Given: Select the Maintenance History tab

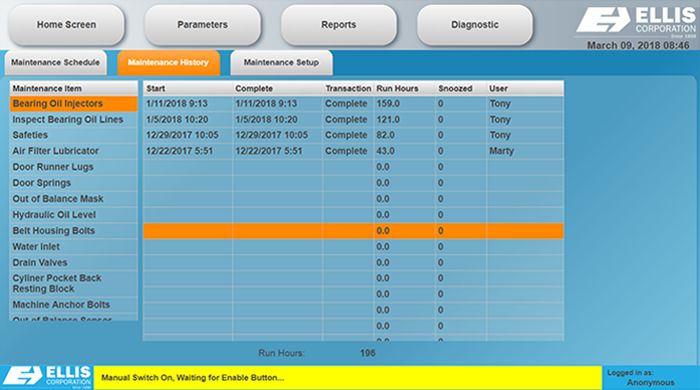Looking at the screenshot, I should (168, 62).
